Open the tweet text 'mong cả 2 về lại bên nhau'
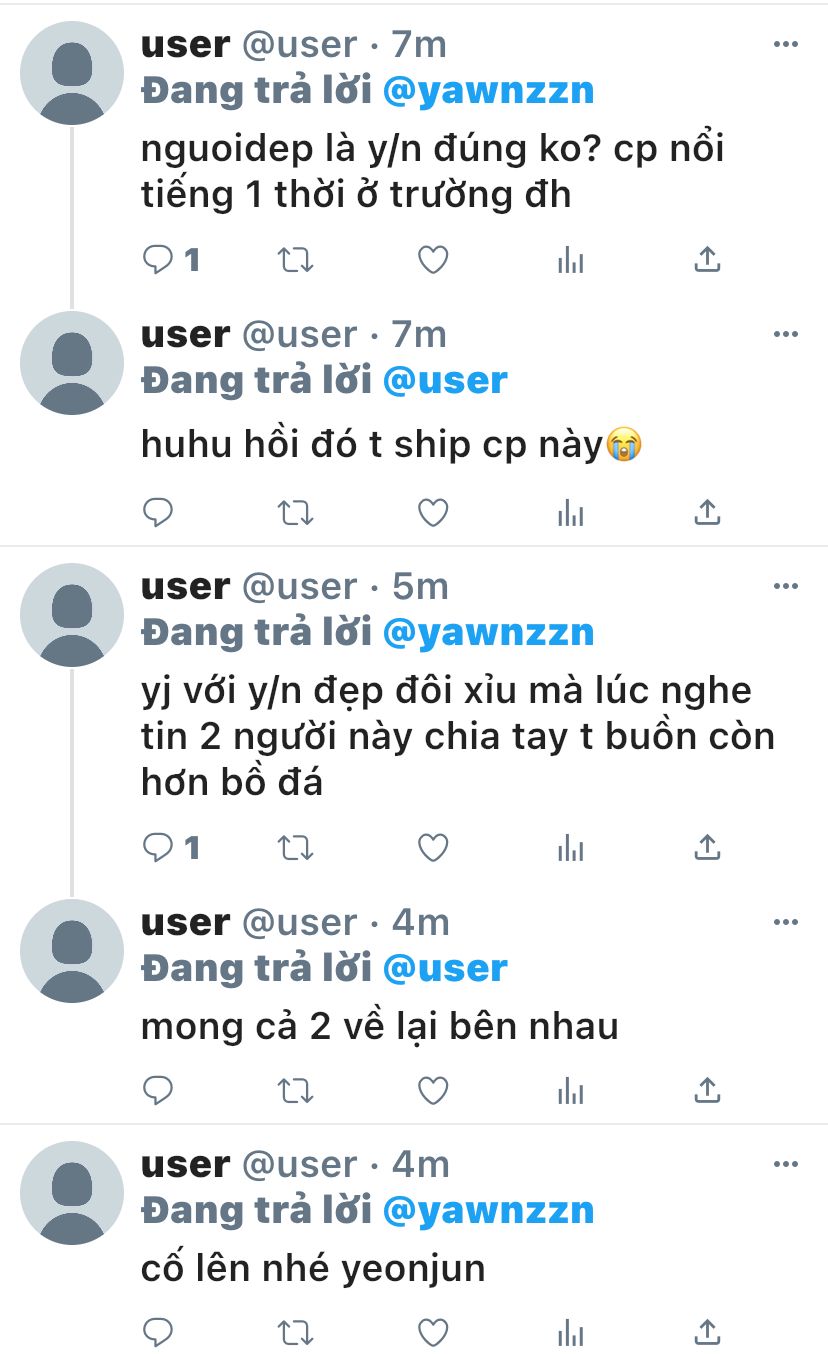The width and height of the screenshot is (828, 1354). click(380, 1026)
